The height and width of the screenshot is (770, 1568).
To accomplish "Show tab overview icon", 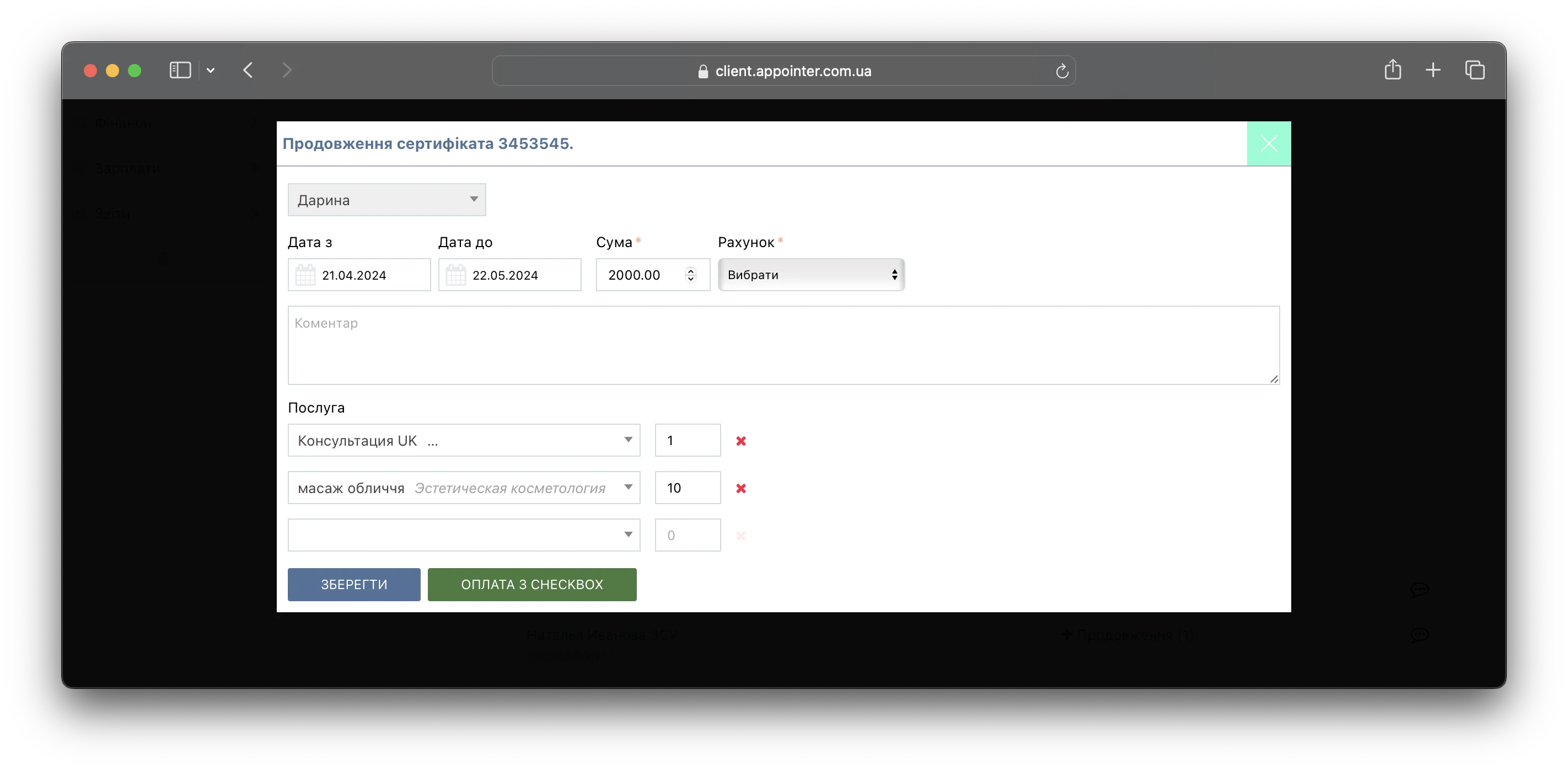I will [1474, 70].
